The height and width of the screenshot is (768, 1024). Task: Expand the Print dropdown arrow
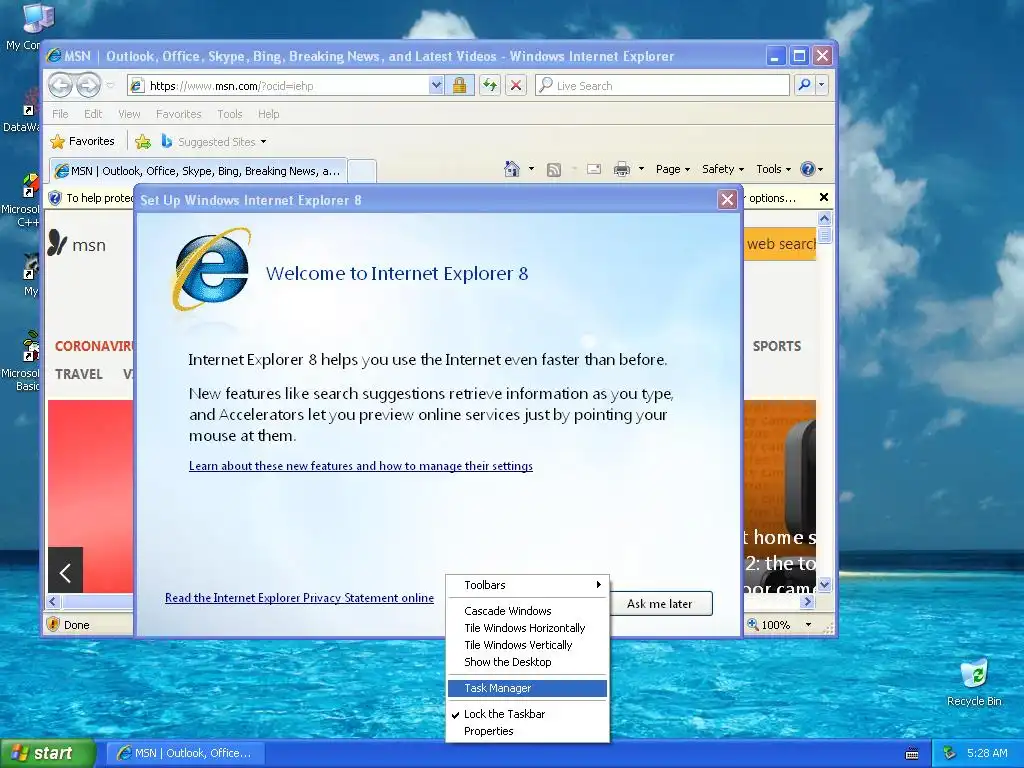click(x=641, y=169)
